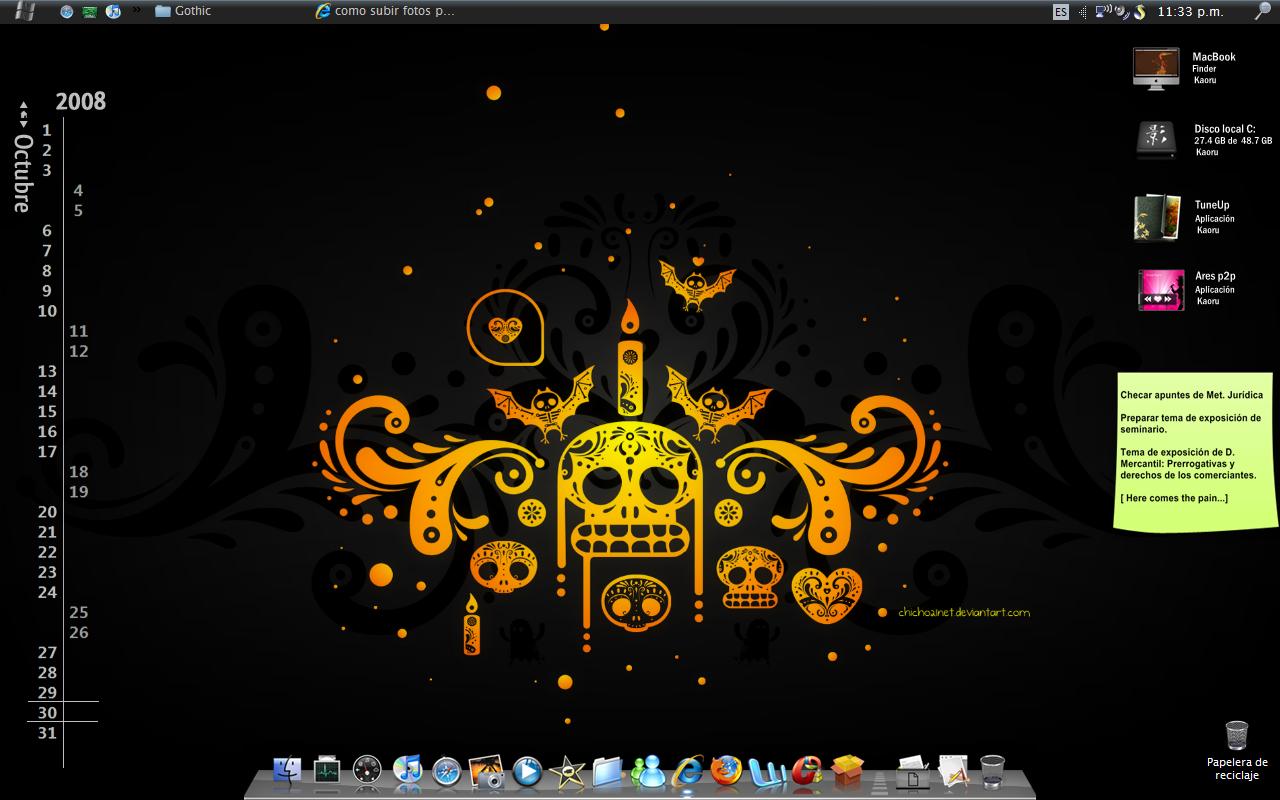Select day 12 in the calendar
This screenshot has height=800, width=1280.
point(79,351)
